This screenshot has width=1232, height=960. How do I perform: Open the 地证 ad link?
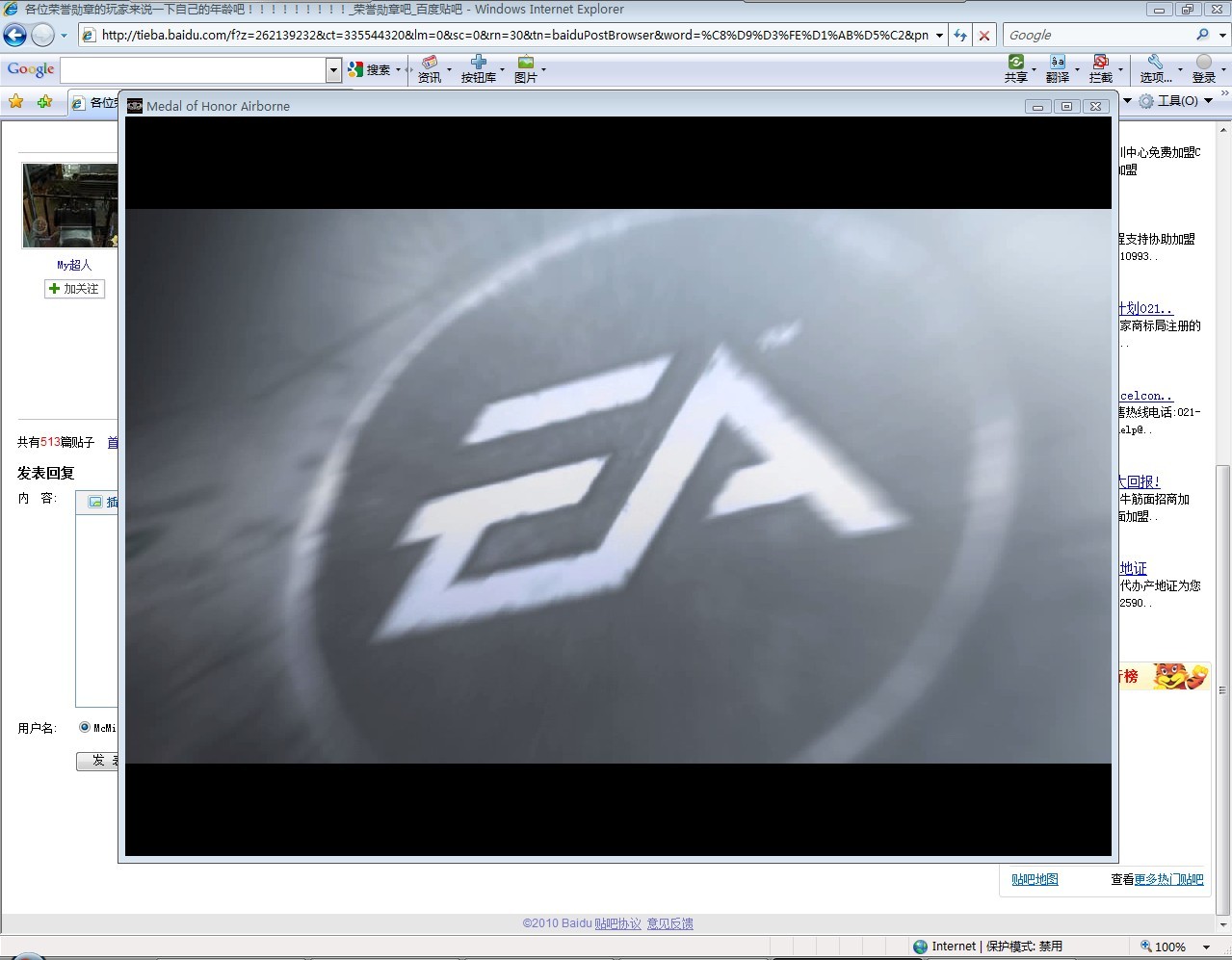pyautogui.click(x=1133, y=568)
